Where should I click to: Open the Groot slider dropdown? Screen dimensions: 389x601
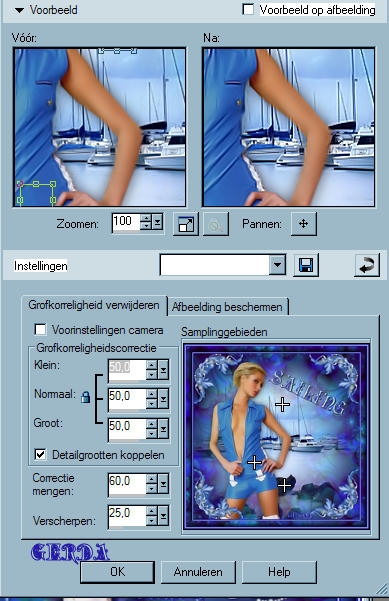[163, 429]
